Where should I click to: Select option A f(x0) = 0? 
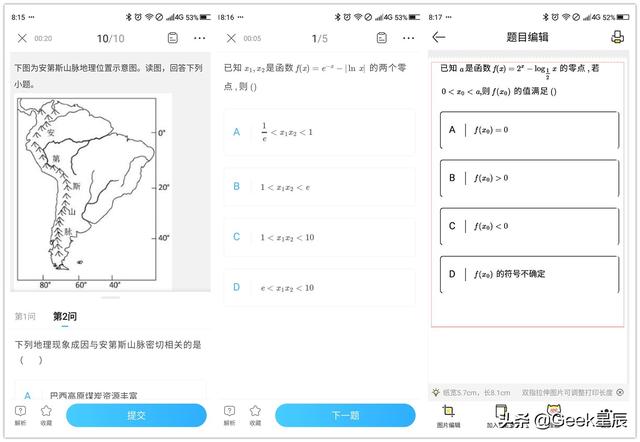pos(529,130)
